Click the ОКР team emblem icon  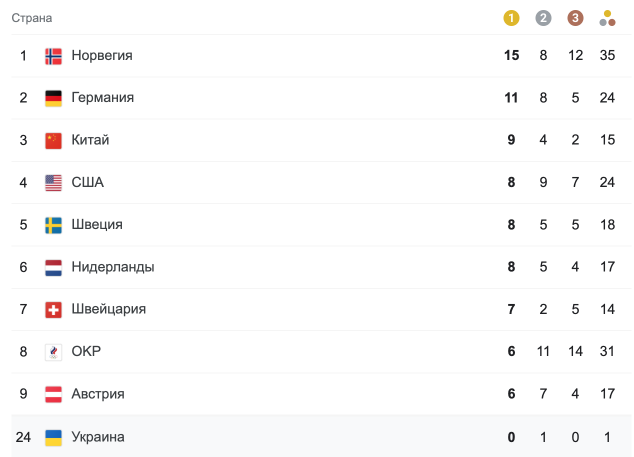[x=54, y=352]
